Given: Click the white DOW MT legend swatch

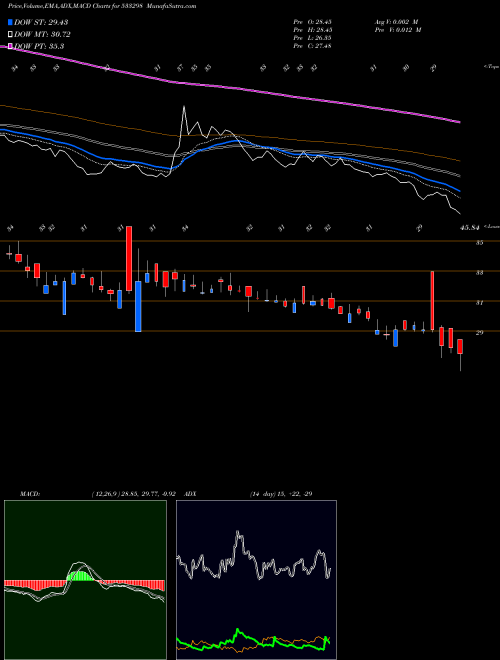Looking at the screenshot, I should pyautogui.click(x=11, y=35).
